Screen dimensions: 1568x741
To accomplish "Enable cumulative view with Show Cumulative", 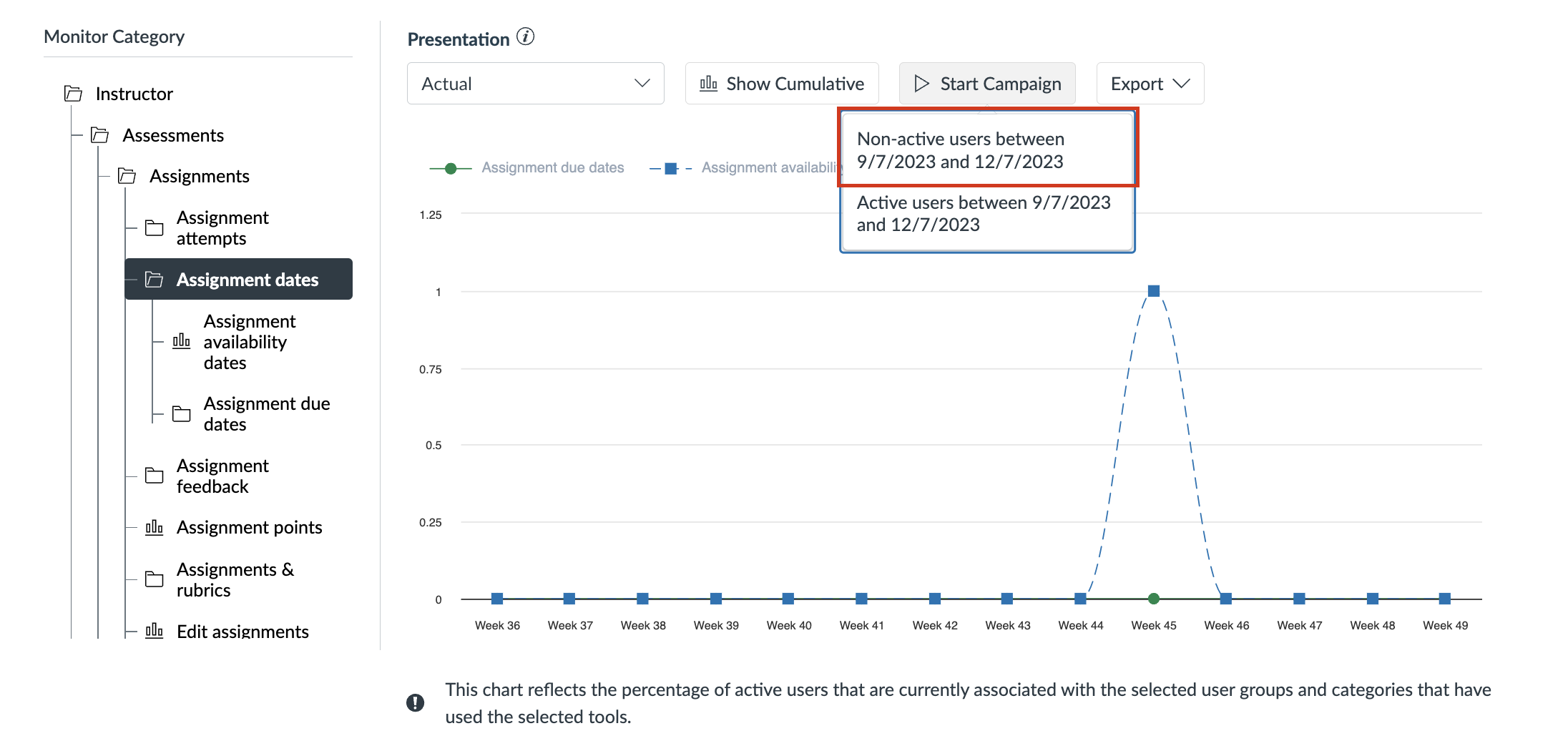I will [x=781, y=83].
